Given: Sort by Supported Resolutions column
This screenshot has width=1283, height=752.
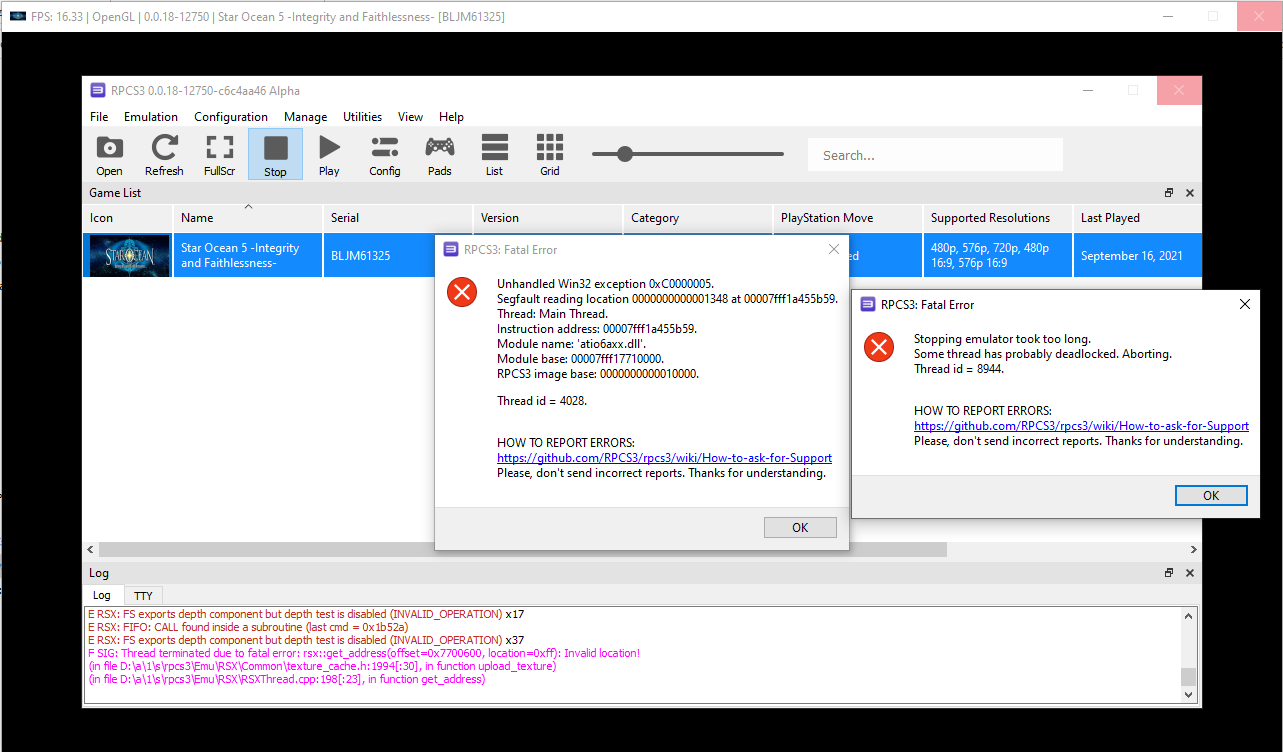Looking at the screenshot, I should click(x=998, y=218).
